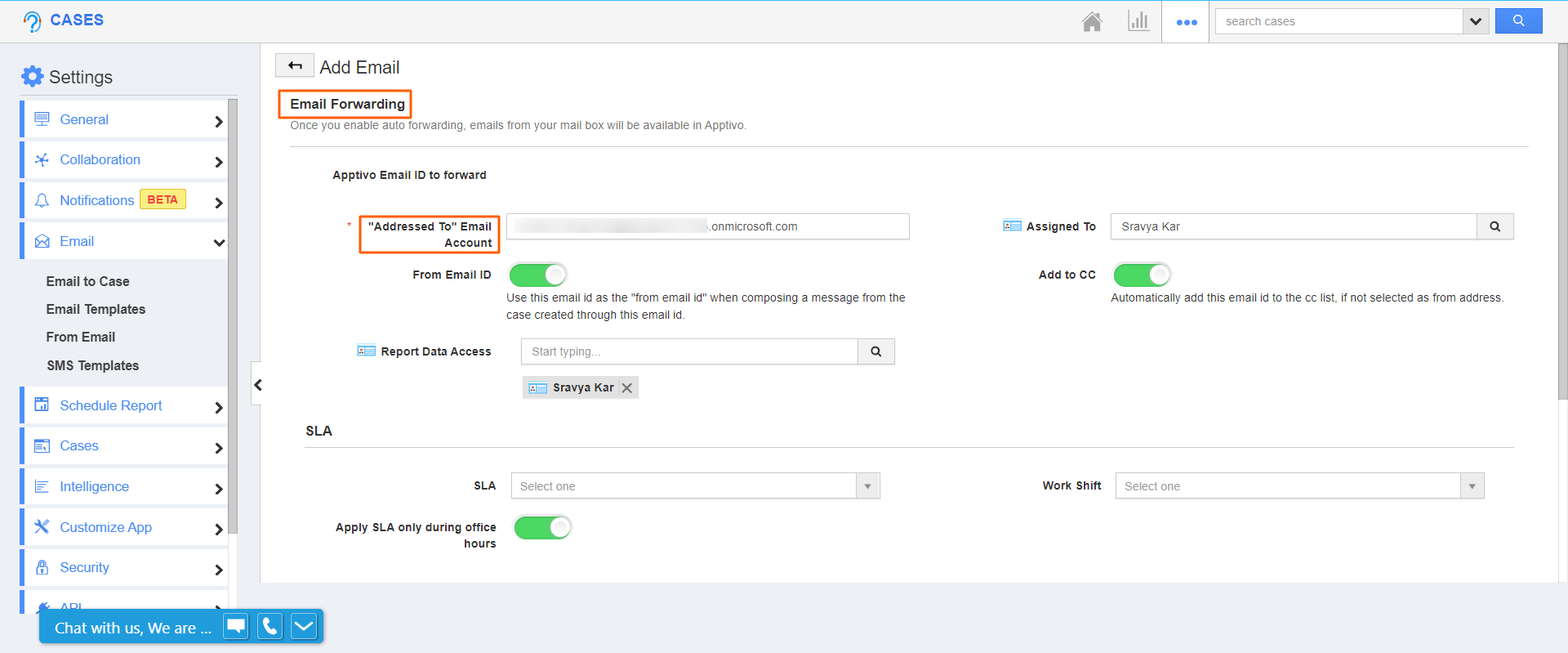1568x653 pixels.
Task: Toggle Apply SLA only during office hours
Action: [543, 528]
